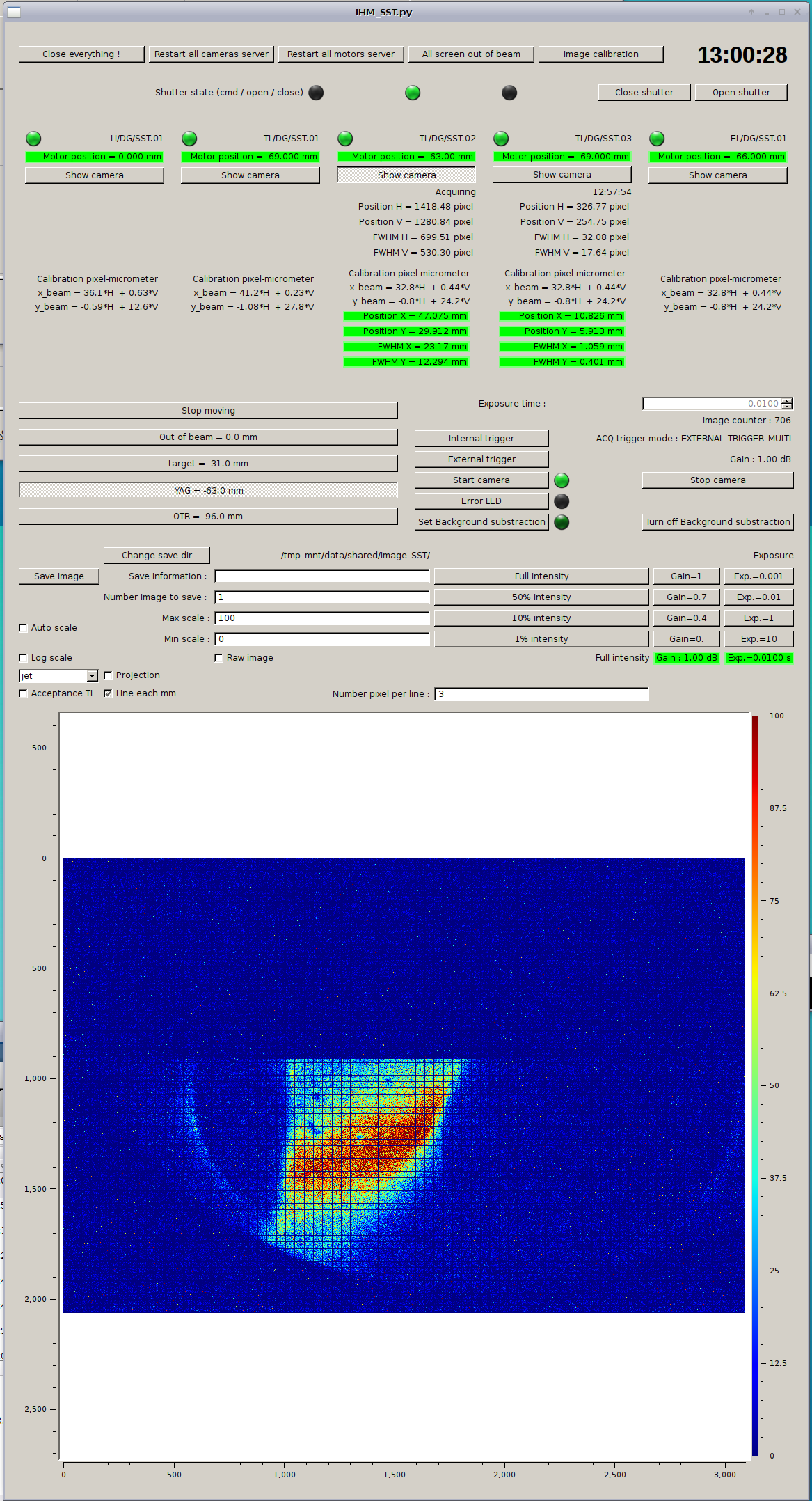Click the Start camera green indicator LED
The image size is (812, 1501).
[x=562, y=480]
